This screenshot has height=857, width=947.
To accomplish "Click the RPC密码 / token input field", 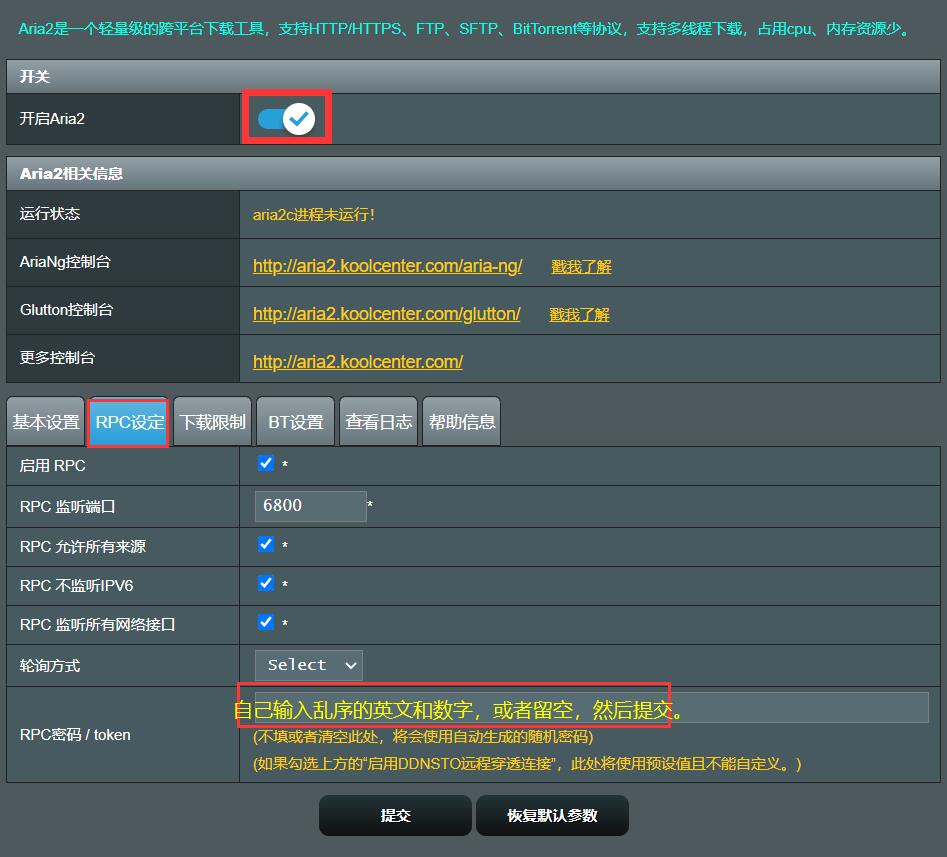I will (591, 707).
